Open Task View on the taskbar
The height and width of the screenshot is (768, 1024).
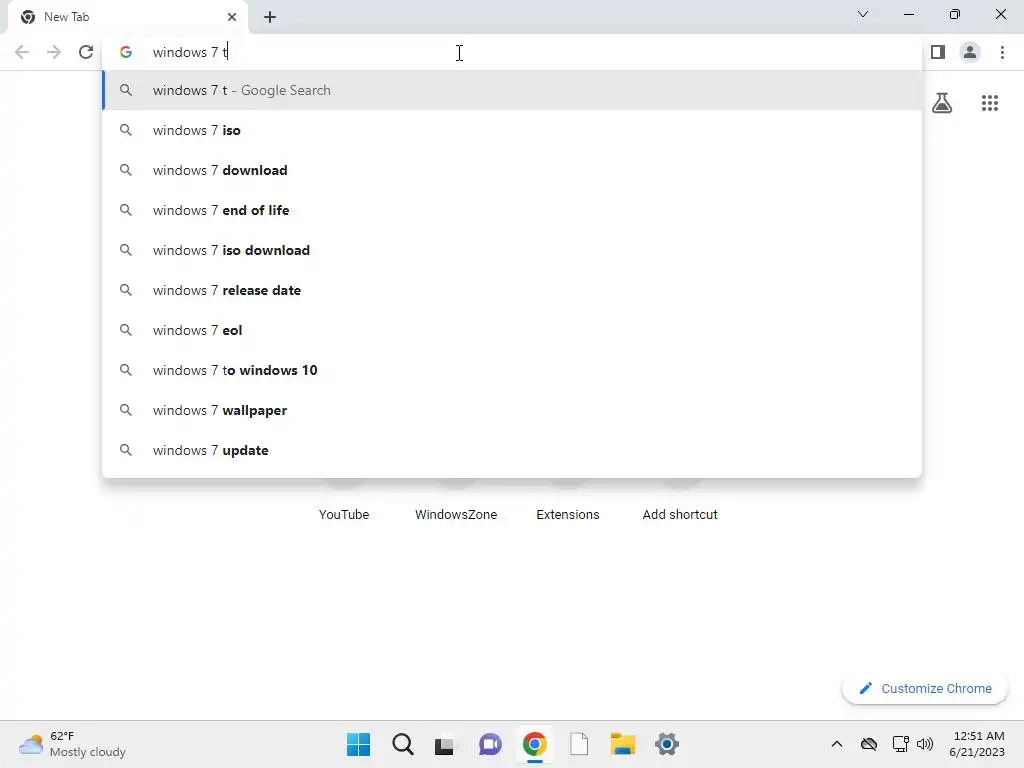445,744
